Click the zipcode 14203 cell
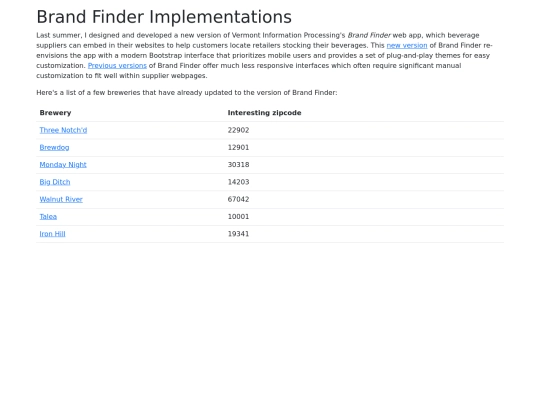This screenshot has width=540, height=405. 238,182
